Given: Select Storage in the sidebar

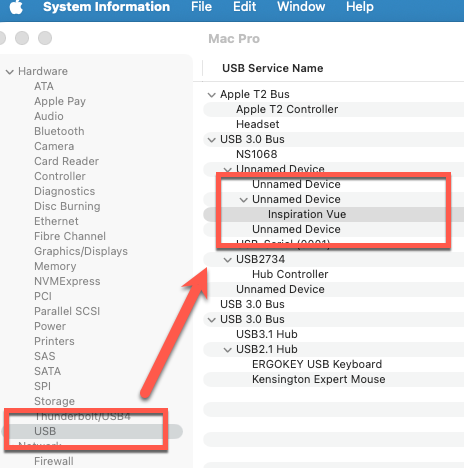Looking at the screenshot, I should [x=54, y=401].
